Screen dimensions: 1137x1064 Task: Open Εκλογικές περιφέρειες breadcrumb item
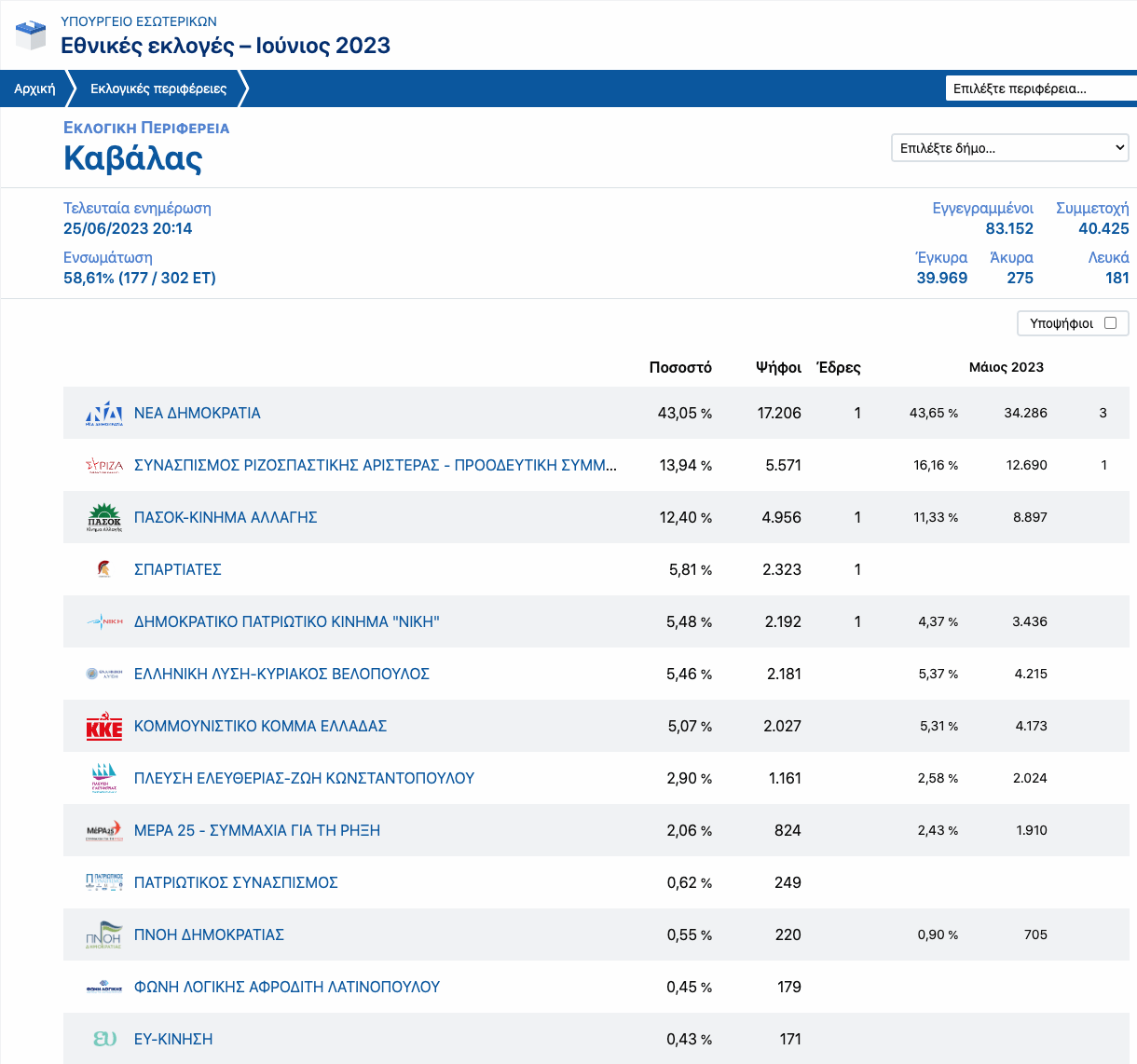pos(158,89)
